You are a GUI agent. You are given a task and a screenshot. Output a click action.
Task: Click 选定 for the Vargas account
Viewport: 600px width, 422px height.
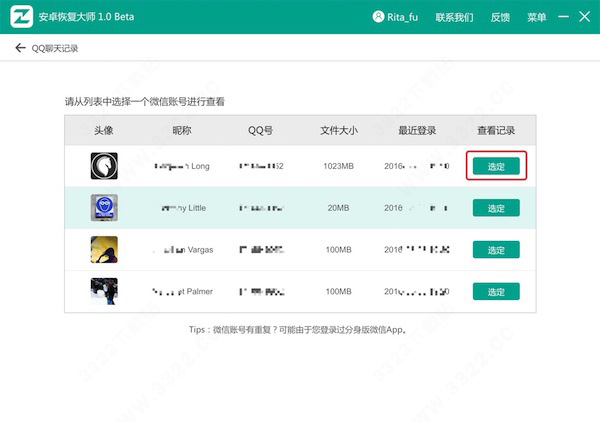496,249
